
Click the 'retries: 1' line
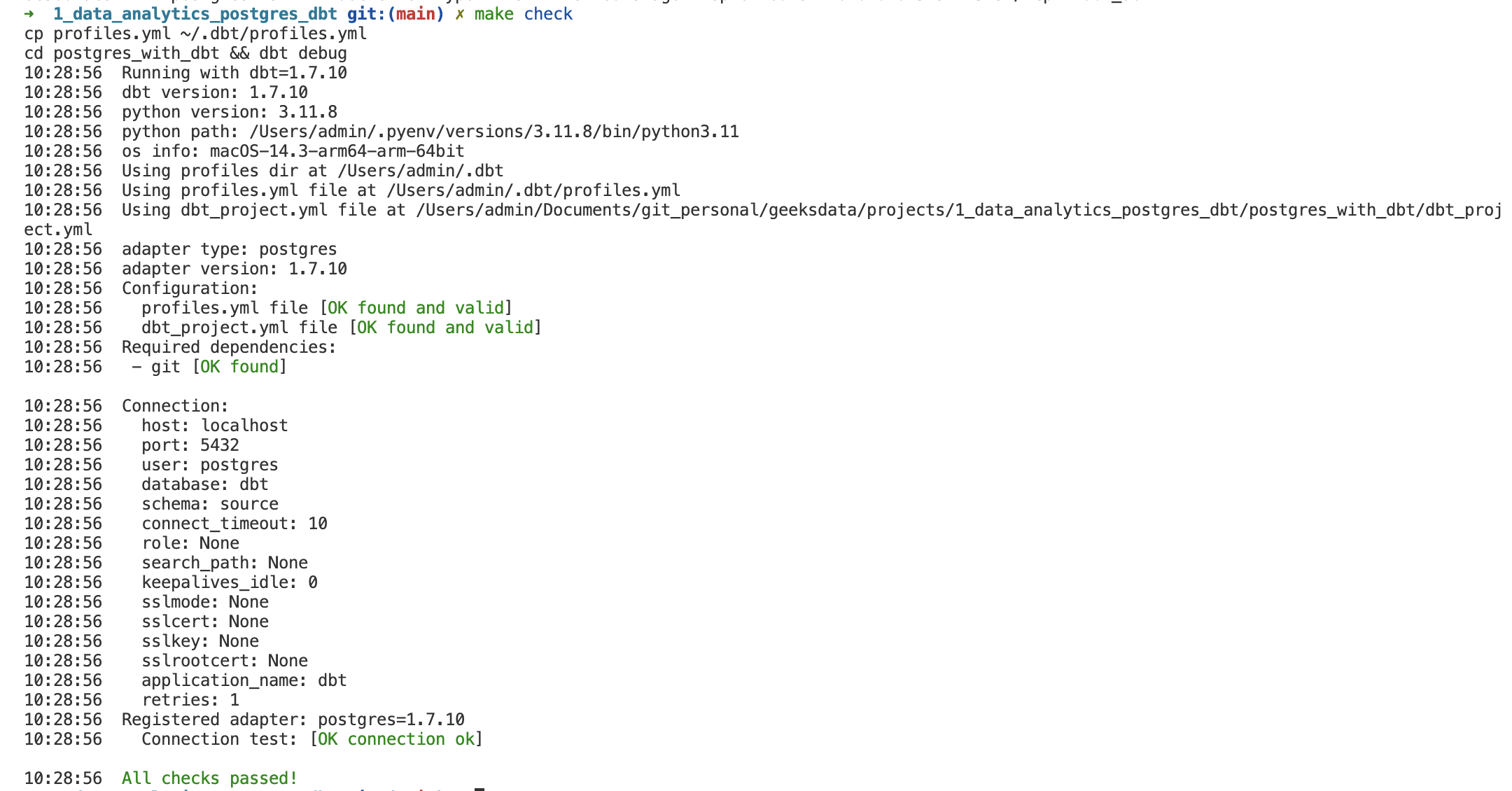tap(190, 700)
